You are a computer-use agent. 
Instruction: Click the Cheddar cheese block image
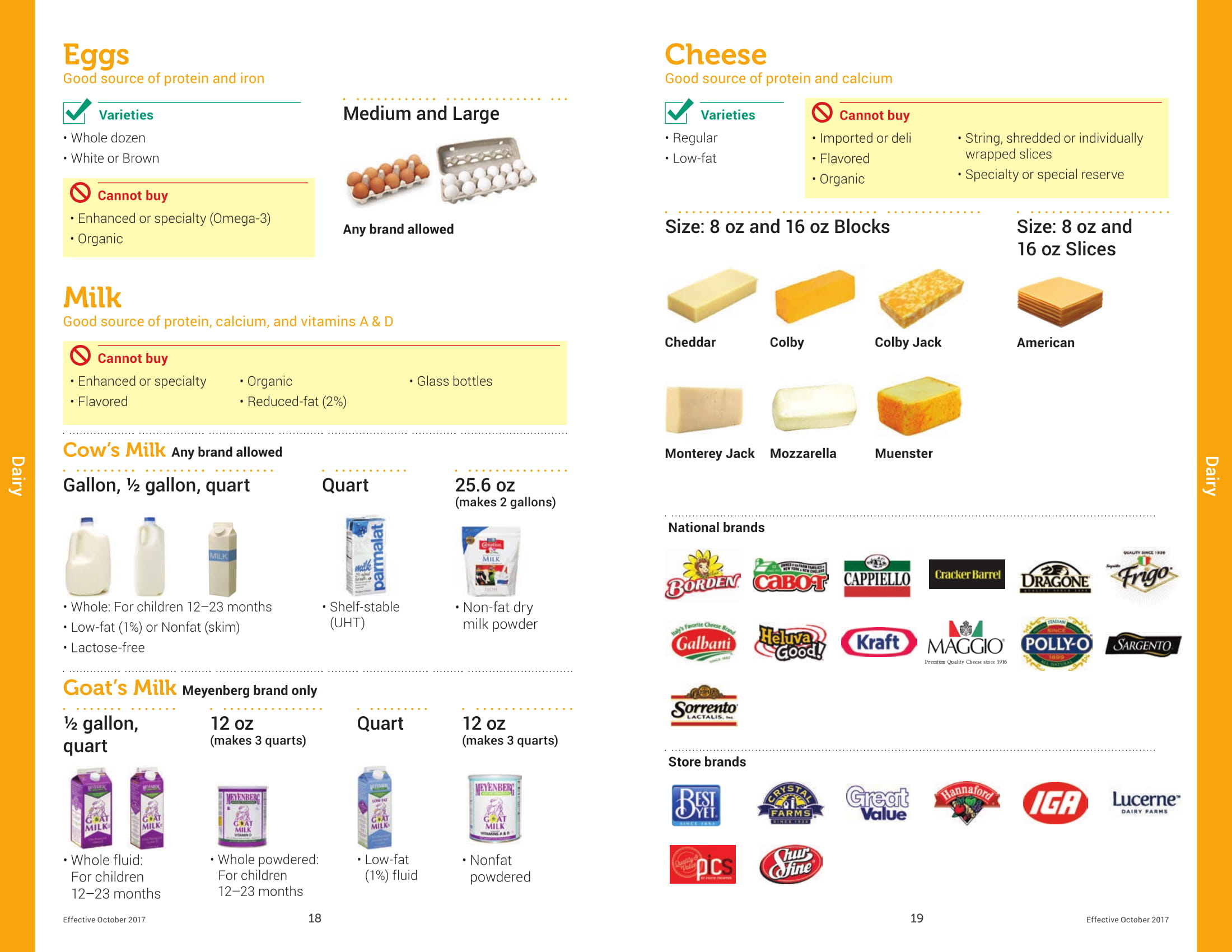(711, 296)
